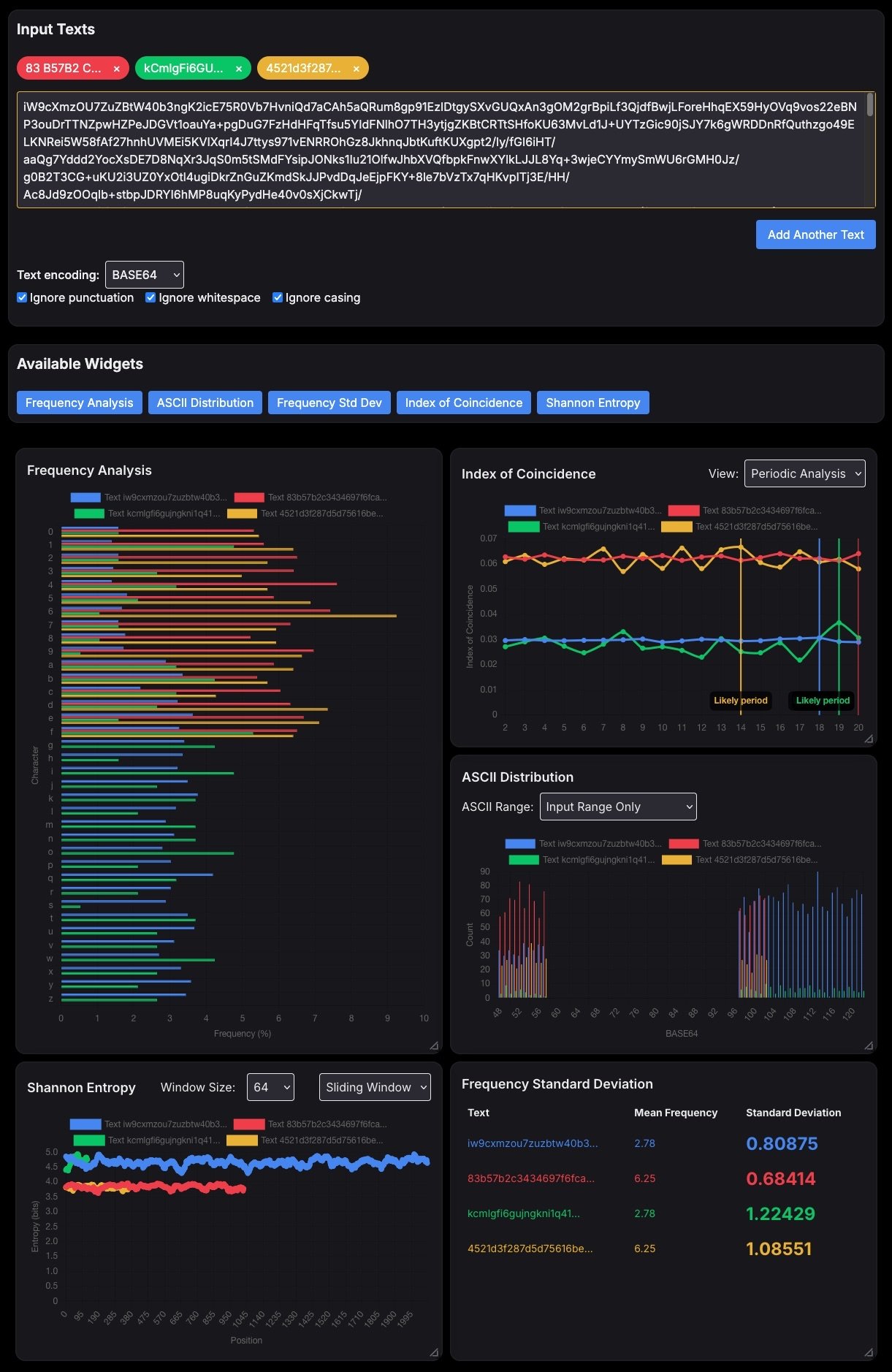Click the Shannon Entropy panel resize handle
This screenshot has width=892, height=1372.
click(x=434, y=1352)
